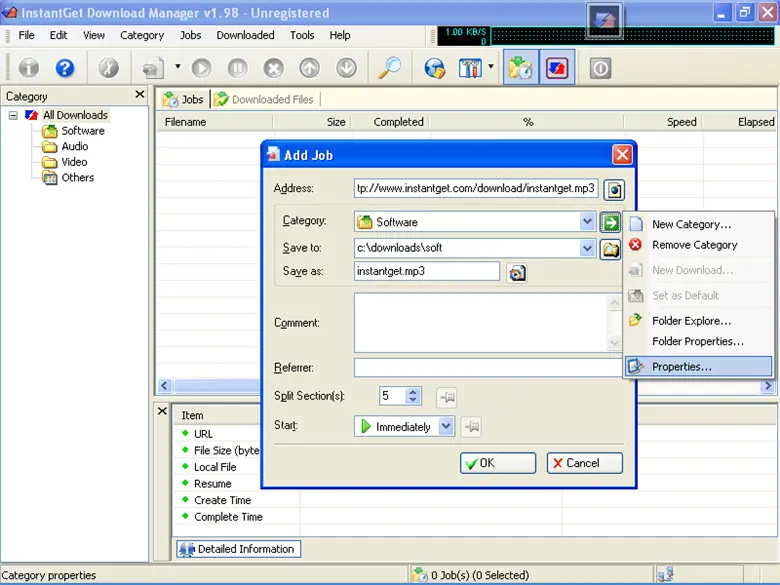
Task: Click the globe browser icon in toolbar
Action: (x=434, y=68)
